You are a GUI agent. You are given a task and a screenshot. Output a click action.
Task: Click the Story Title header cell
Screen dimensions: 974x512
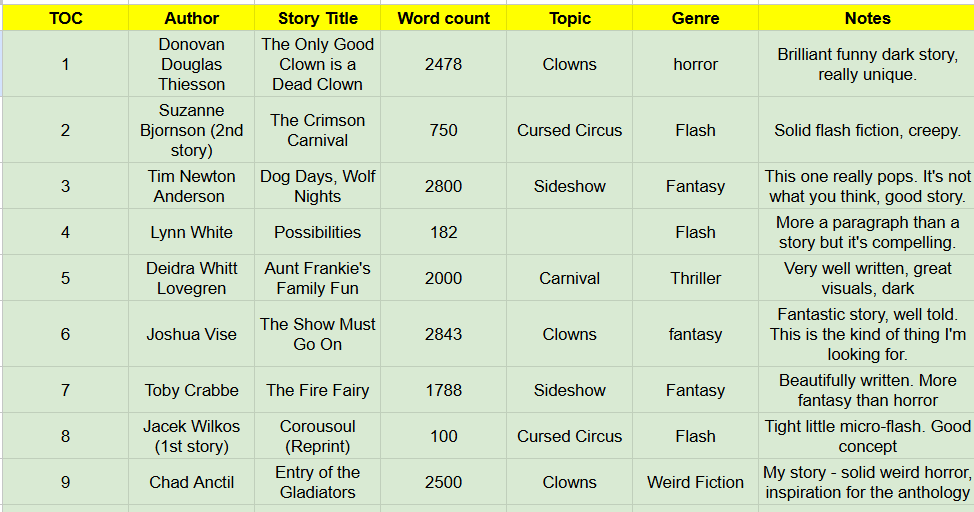(x=317, y=18)
